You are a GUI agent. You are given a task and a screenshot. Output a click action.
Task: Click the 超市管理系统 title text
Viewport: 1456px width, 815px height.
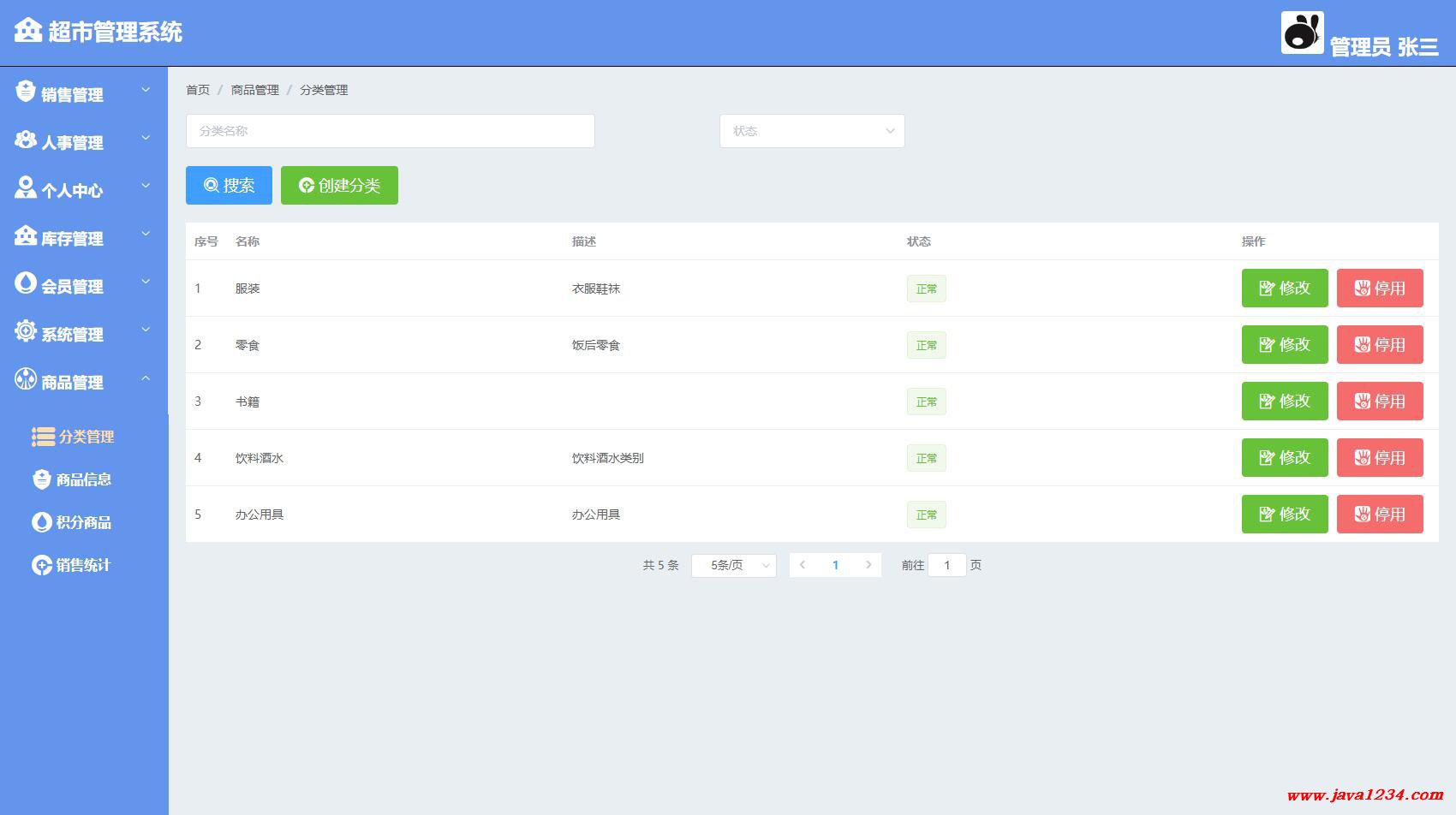pyautogui.click(x=116, y=32)
